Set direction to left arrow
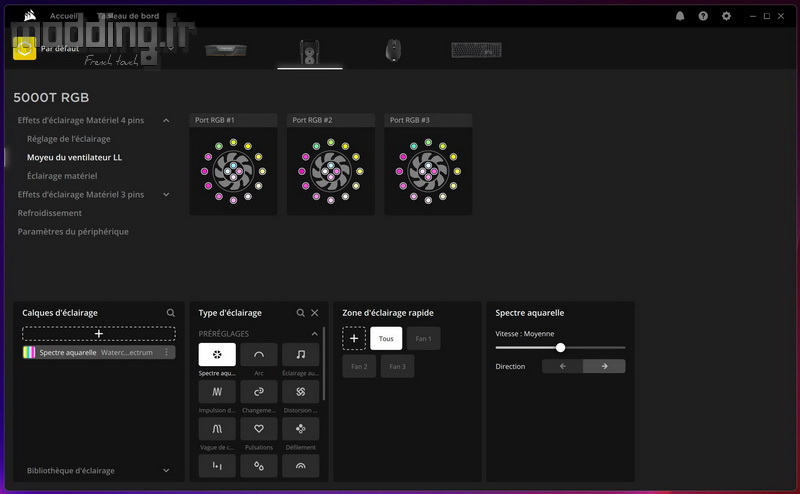This screenshot has height=494, width=800. coord(563,366)
